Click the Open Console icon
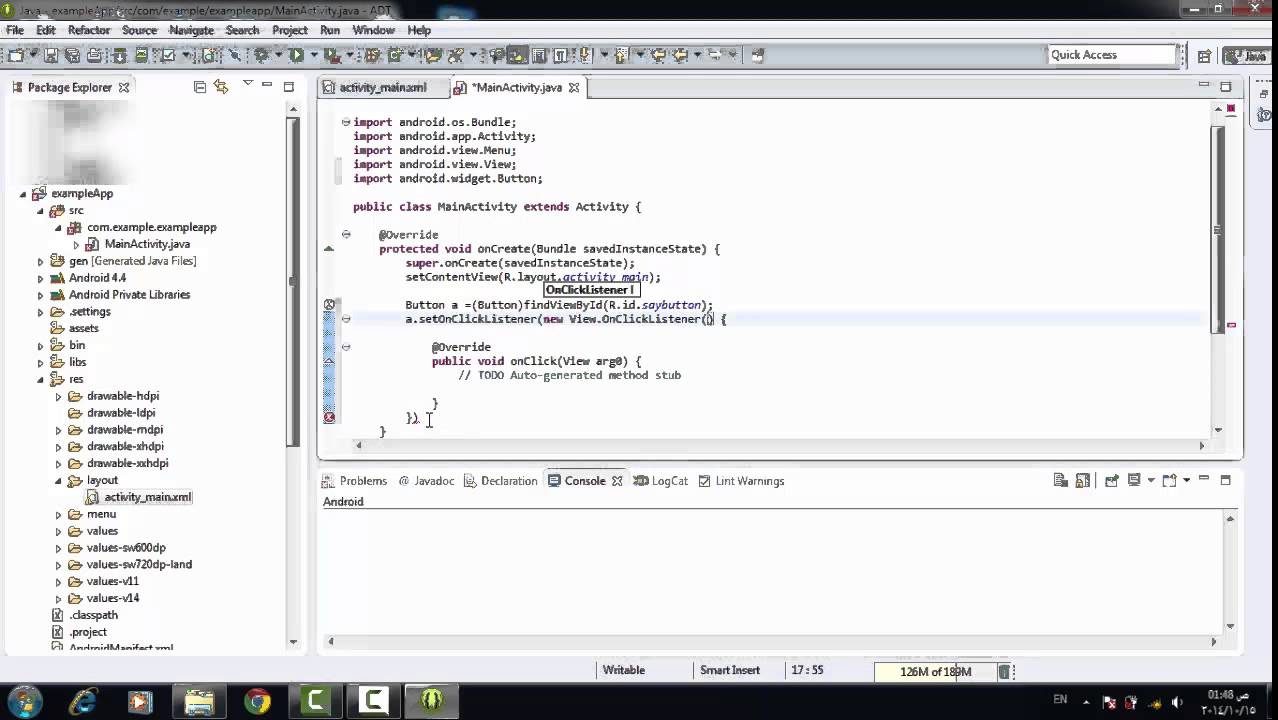Screen dimensions: 1278x720 click(x=1170, y=480)
